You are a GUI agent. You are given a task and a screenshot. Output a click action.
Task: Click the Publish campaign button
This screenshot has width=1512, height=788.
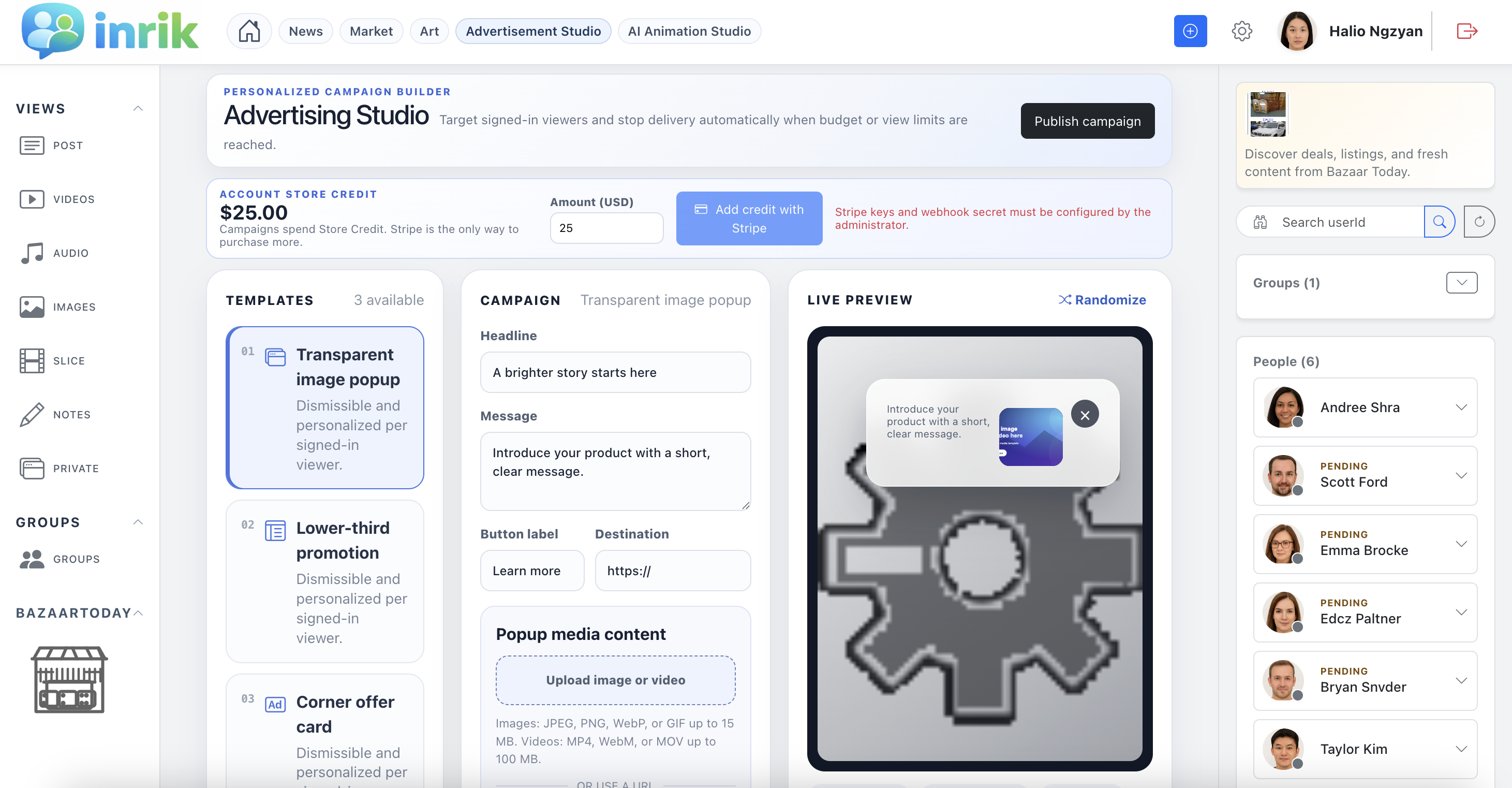point(1087,121)
